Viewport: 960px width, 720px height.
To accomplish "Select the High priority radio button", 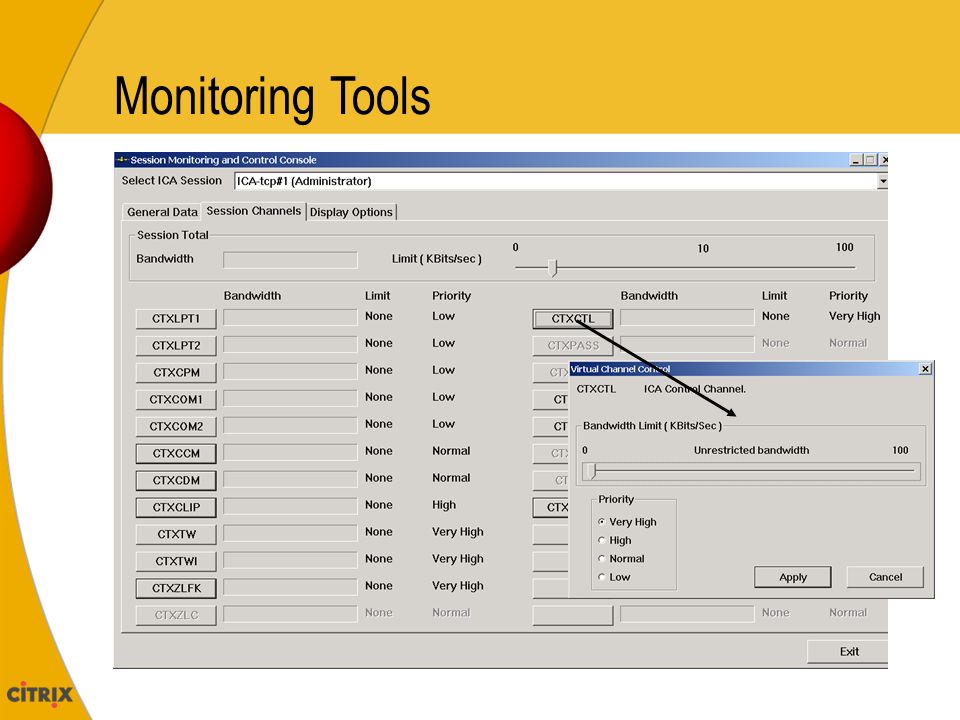I will (602, 541).
